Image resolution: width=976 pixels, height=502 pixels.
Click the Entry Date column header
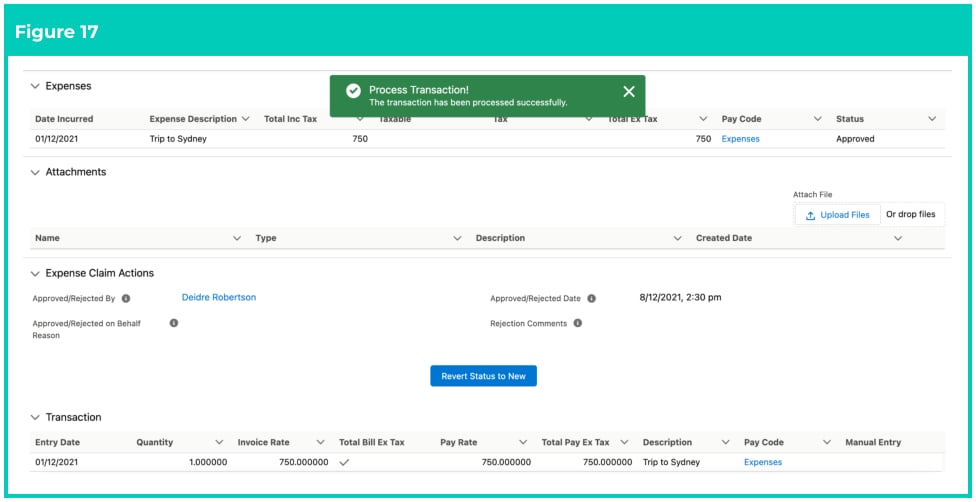[x=58, y=442]
